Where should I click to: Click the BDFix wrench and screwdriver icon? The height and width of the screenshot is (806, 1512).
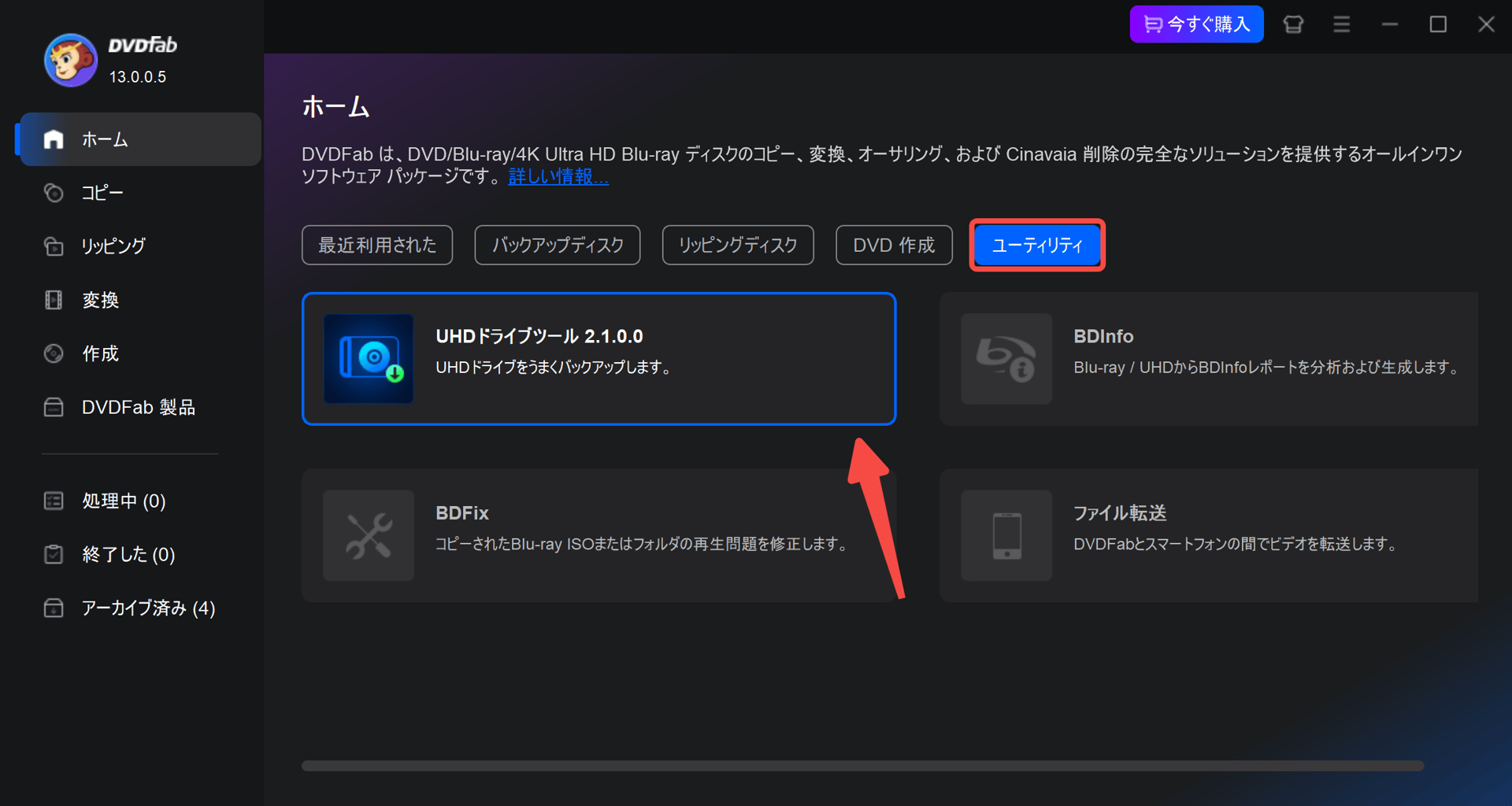pyautogui.click(x=369, y=535)
